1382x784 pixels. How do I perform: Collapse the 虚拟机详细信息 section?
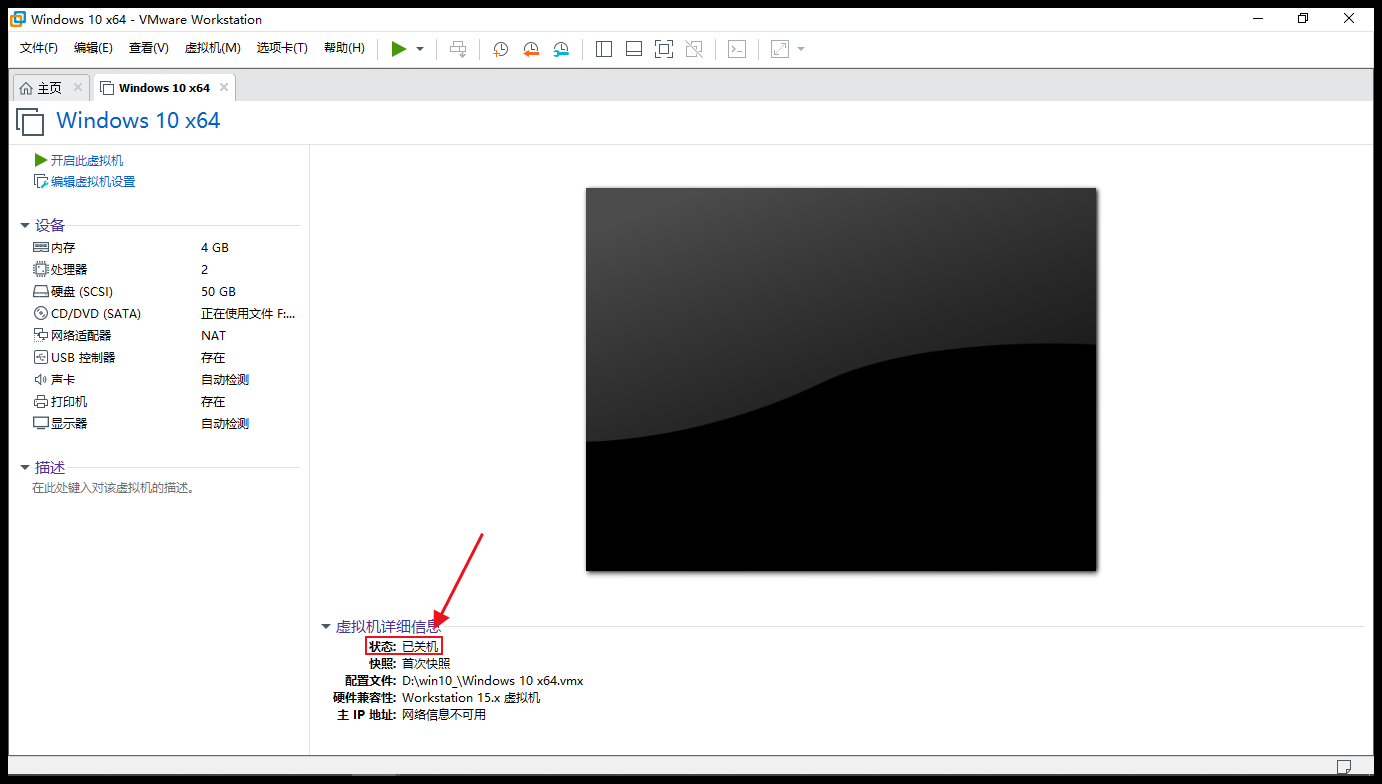coord(325,627)
